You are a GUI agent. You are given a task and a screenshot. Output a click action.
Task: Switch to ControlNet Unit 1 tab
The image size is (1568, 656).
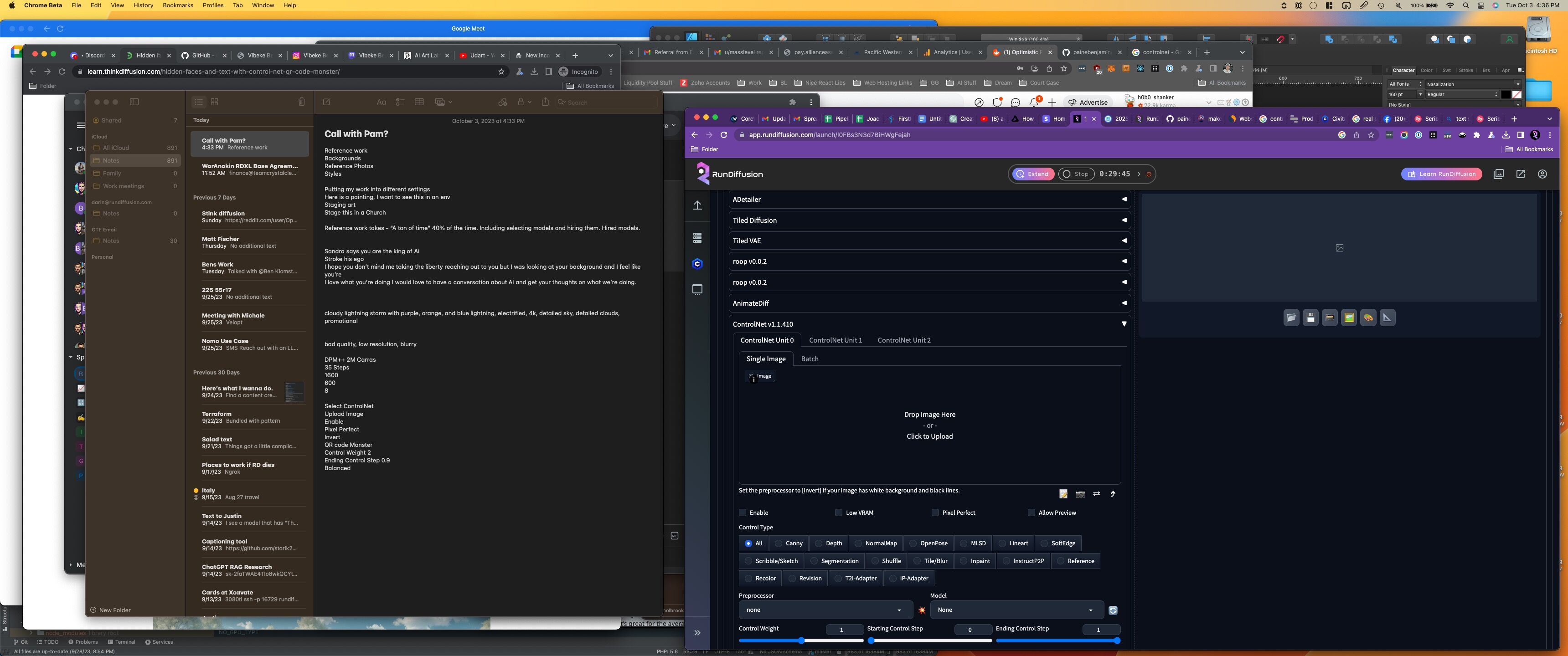click(x=835, y=340)
